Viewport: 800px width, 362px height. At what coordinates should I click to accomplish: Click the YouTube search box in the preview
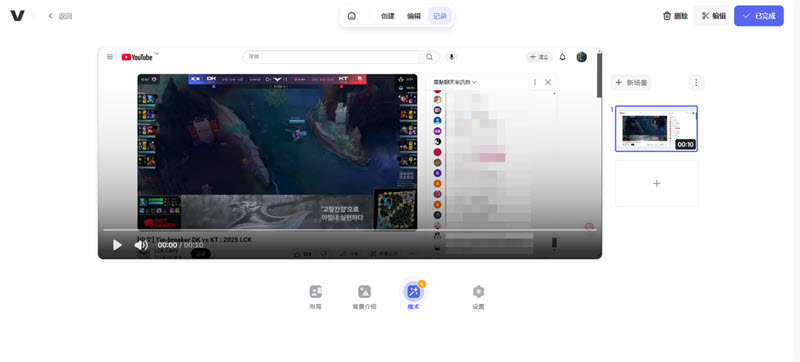[x=331, y=57]
